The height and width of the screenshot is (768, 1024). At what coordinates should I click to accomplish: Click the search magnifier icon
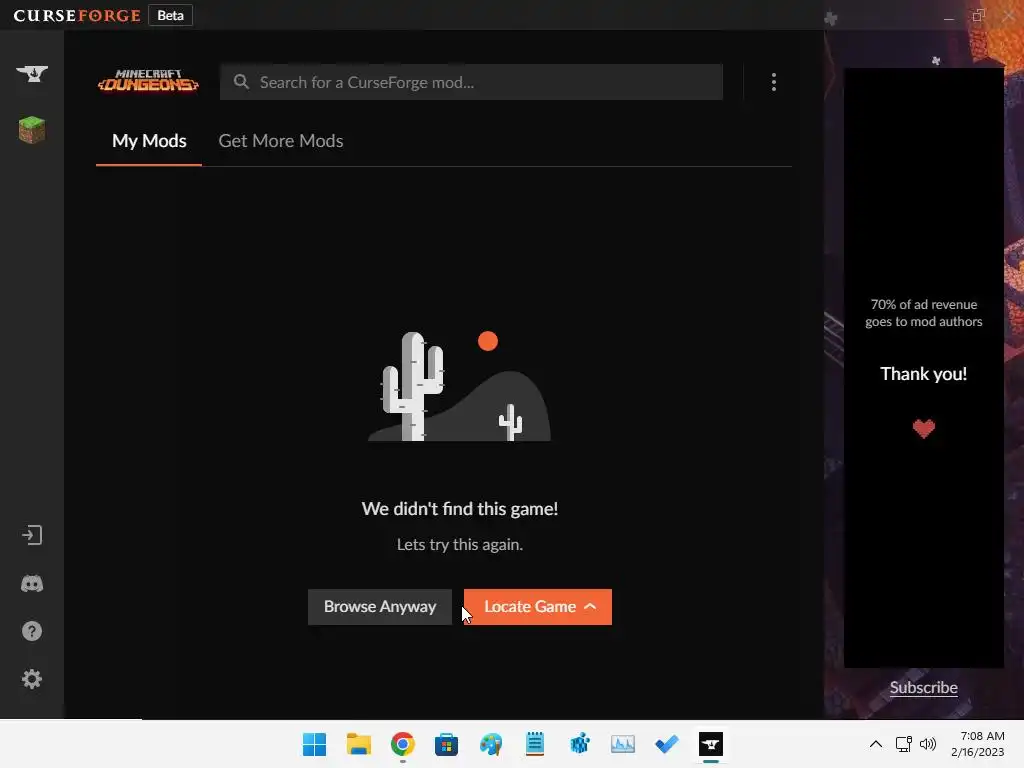click(x=241, y=82)
